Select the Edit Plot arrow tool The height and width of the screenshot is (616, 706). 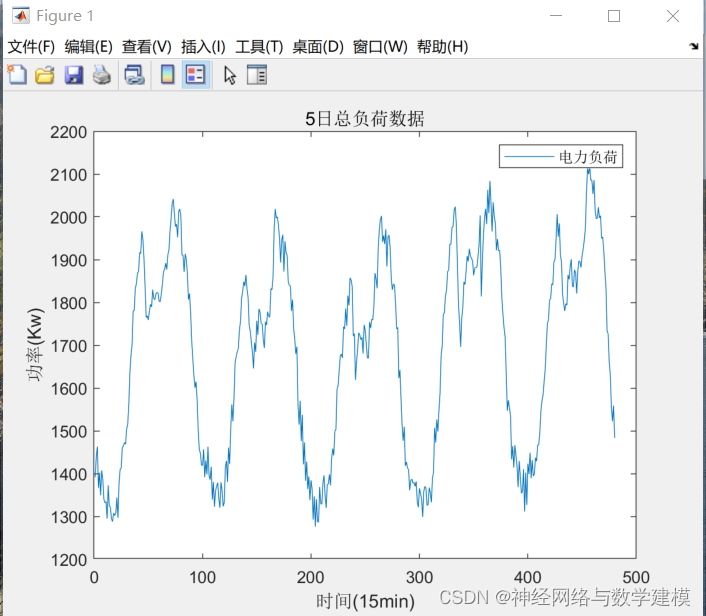click(x=230, y=75)
